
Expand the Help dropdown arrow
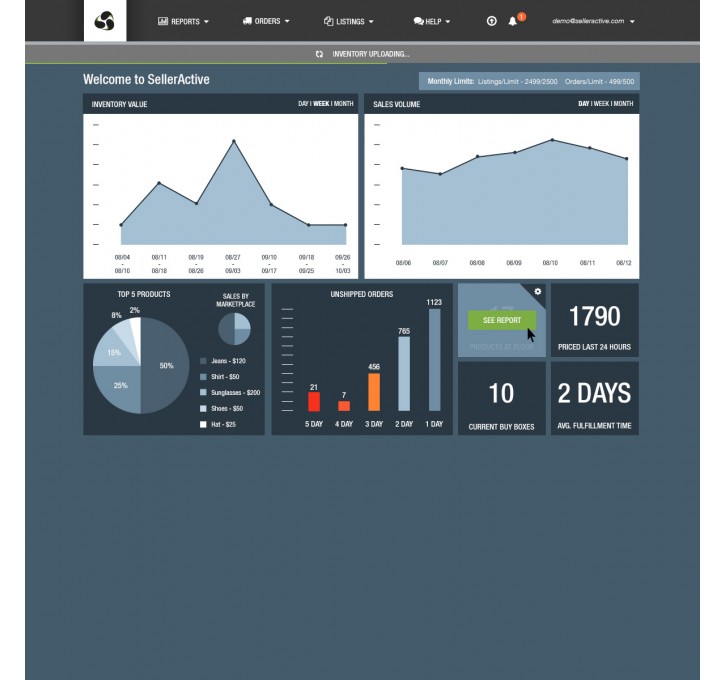point(448,22)
